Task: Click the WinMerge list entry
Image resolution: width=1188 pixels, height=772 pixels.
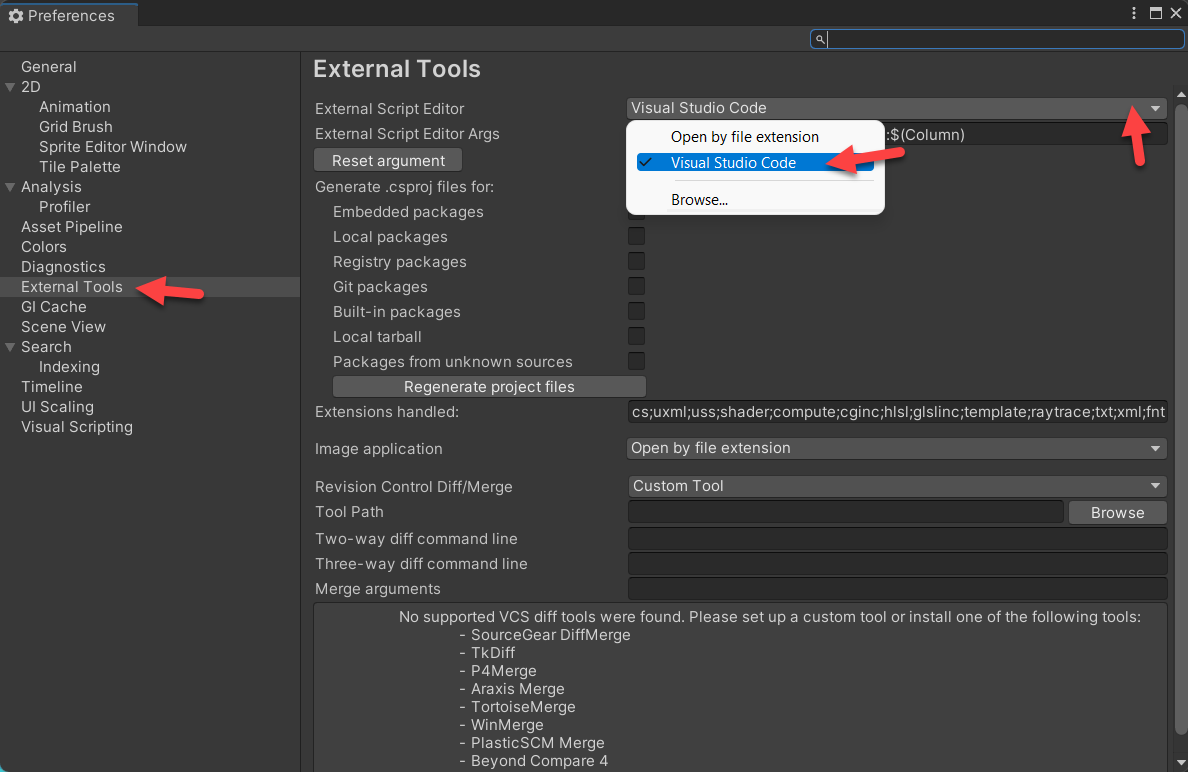Action: [x=507, y=725]
